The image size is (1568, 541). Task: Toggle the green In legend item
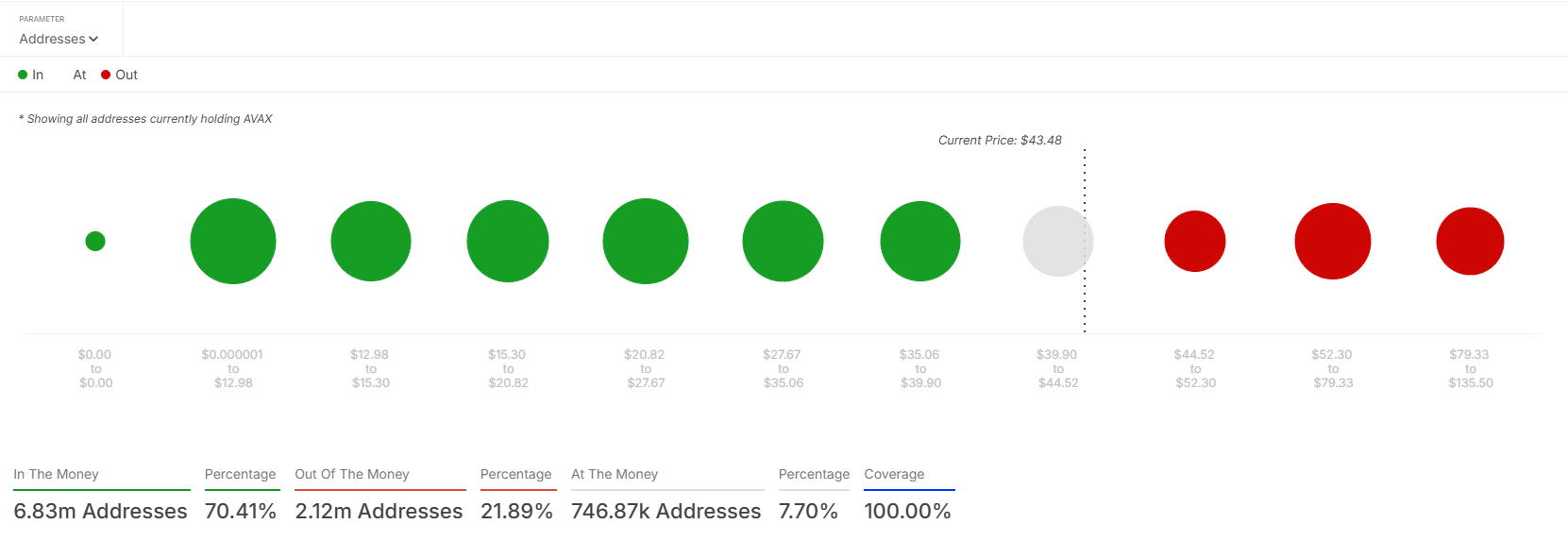pyautogui.click(x=31, y=75)
